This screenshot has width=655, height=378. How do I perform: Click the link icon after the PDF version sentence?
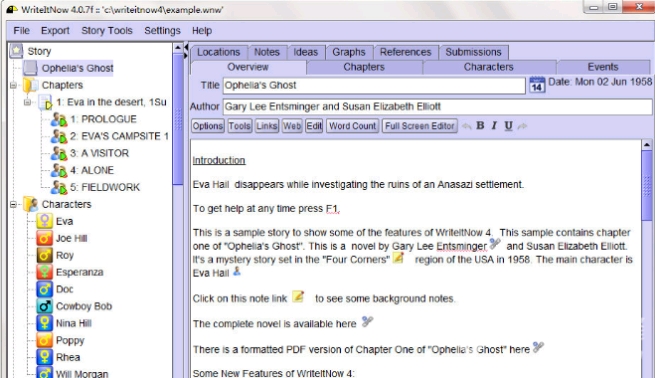pos(538,347)
